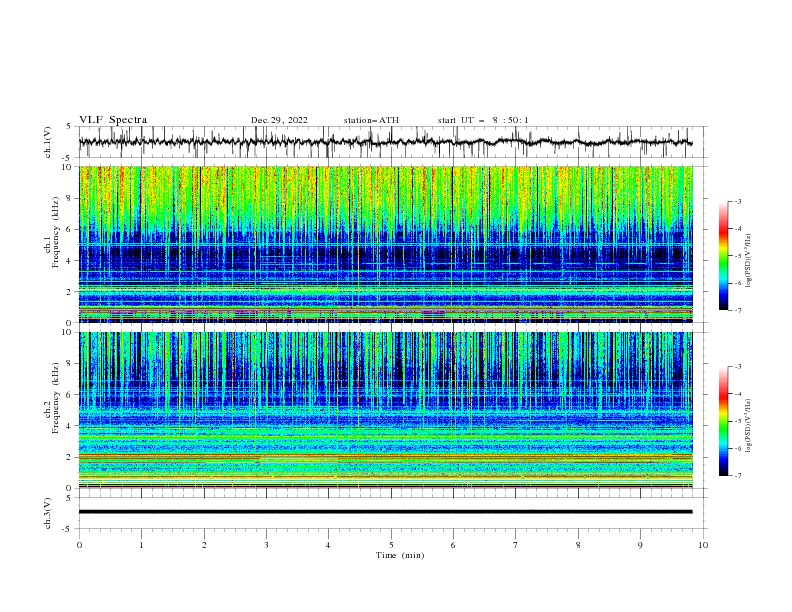
Task: Click the time axis tick label "0"
Action: click(79, 545)
